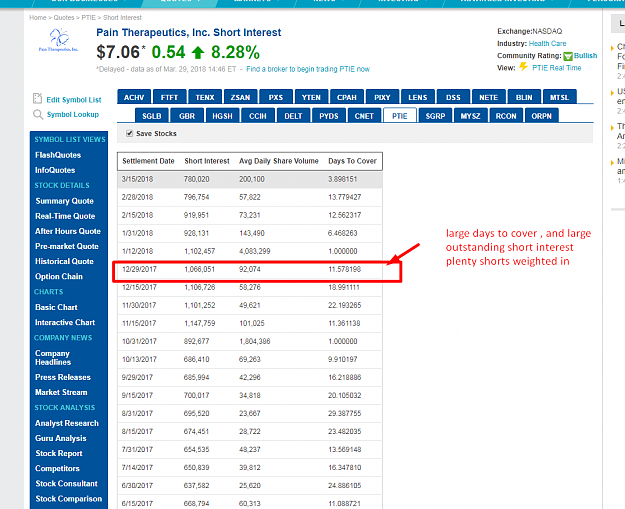
Task: Open the InfoQuotes sidebar view
Action: click(55, 170)
